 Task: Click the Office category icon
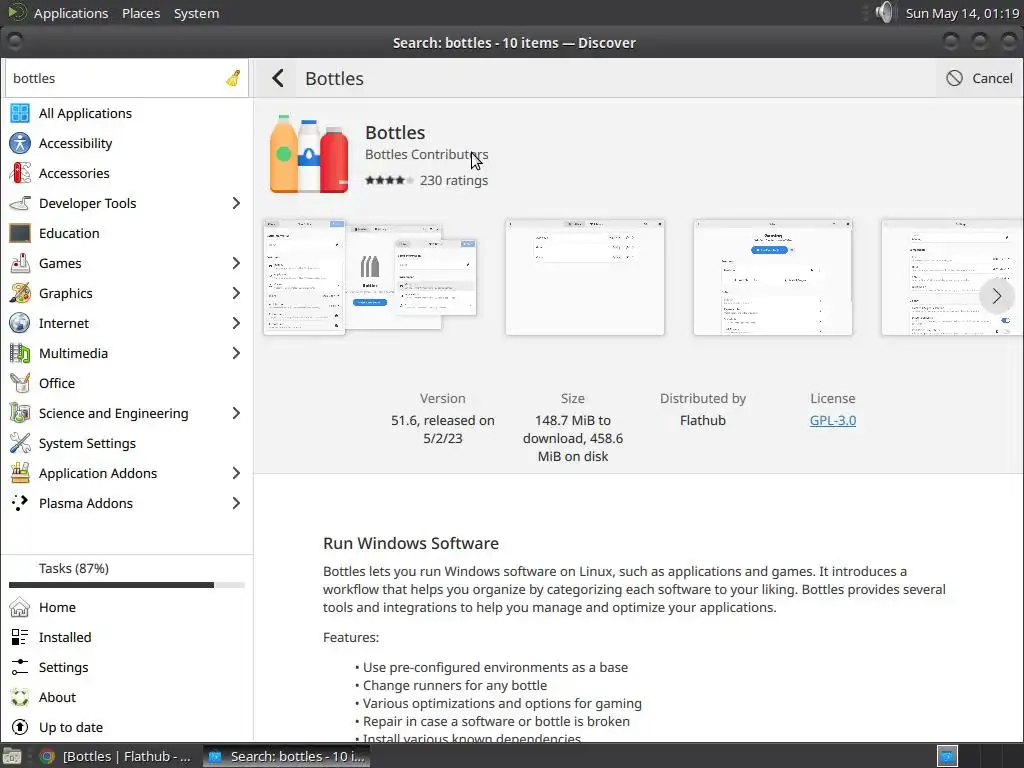click(x=20, y=383)
